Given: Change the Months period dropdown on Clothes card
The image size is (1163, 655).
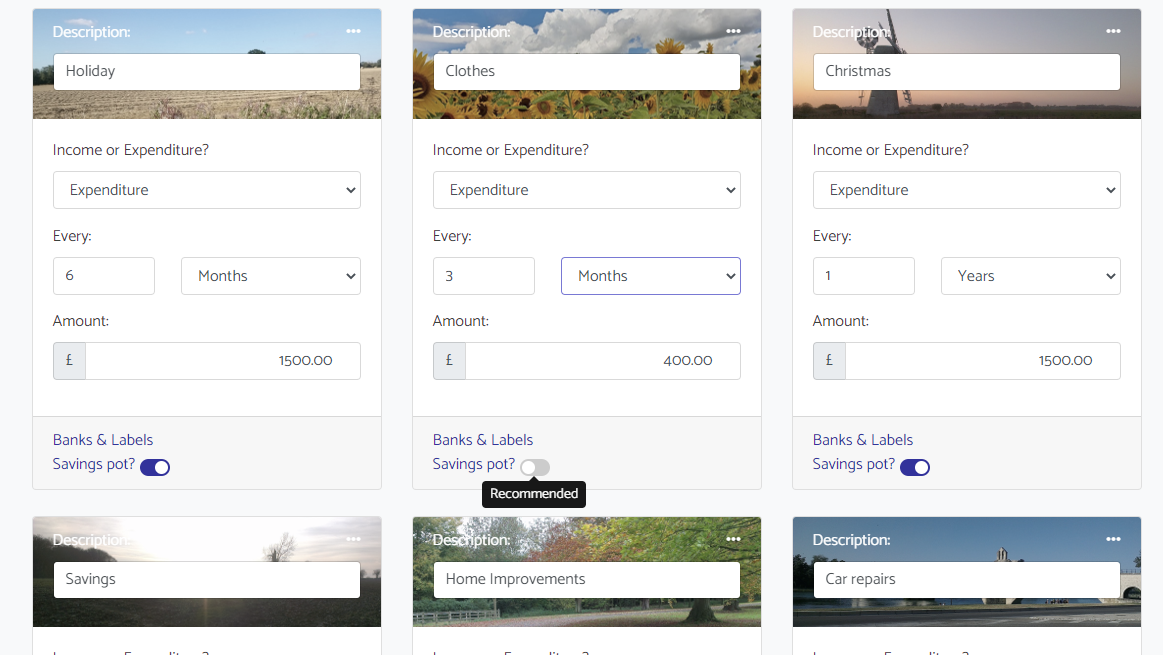Looking at the screenshot, I should [x=650, y=276].
